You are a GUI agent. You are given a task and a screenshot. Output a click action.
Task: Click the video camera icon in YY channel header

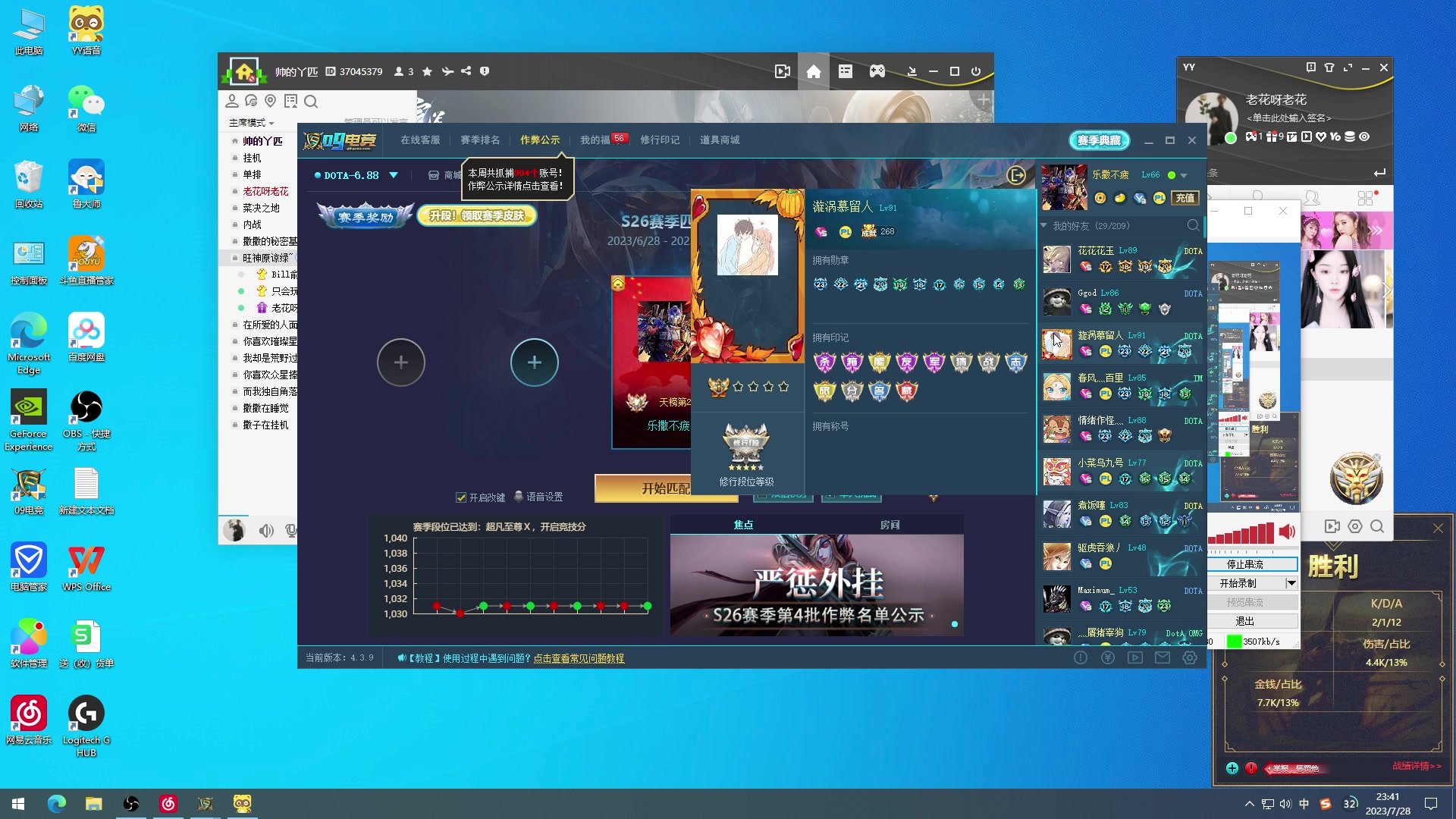783,71
